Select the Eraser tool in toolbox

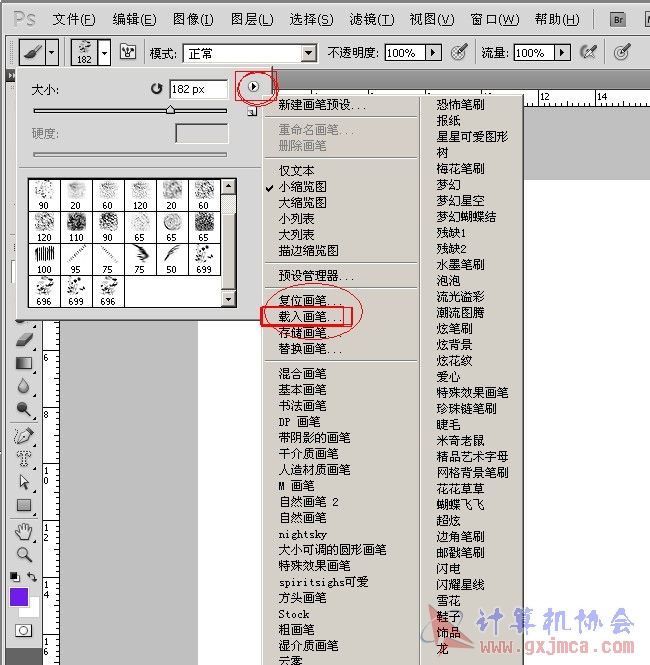(24, 340)
